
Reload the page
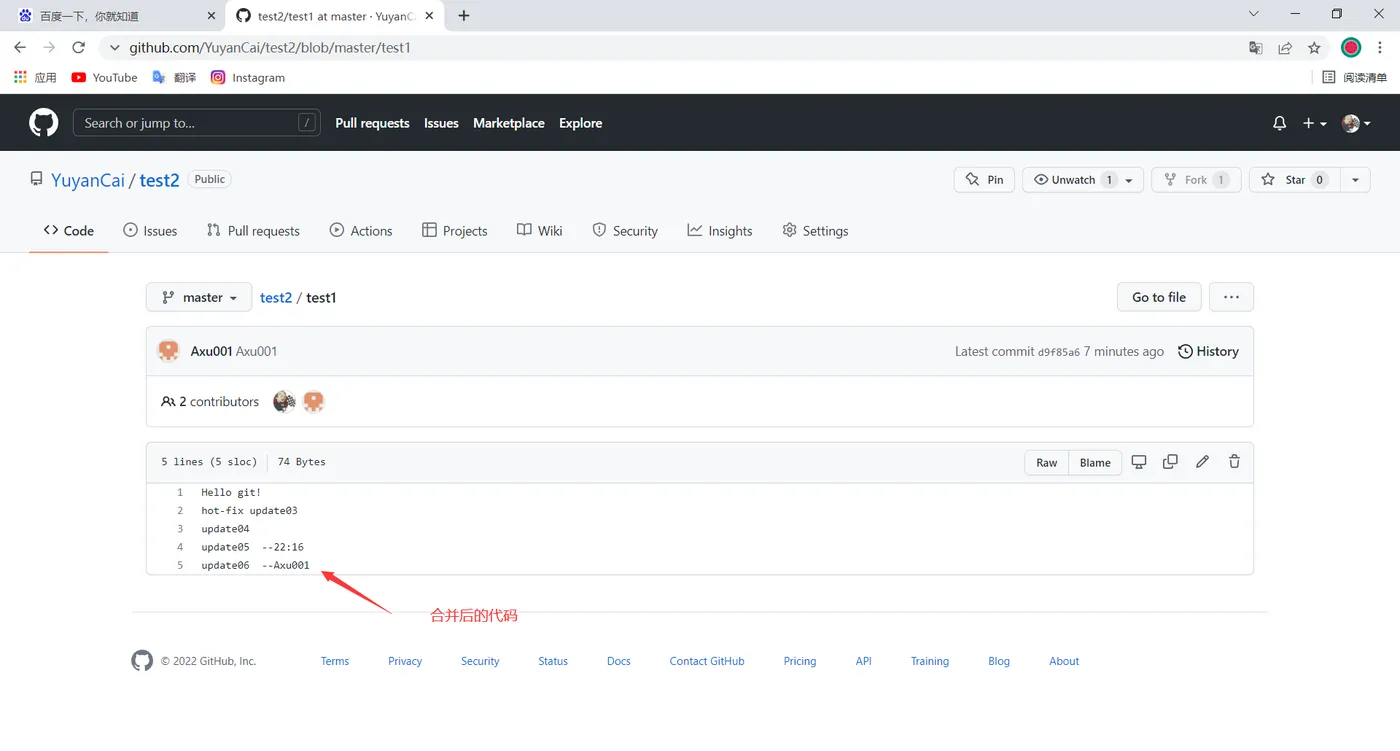tap(78, 47)
